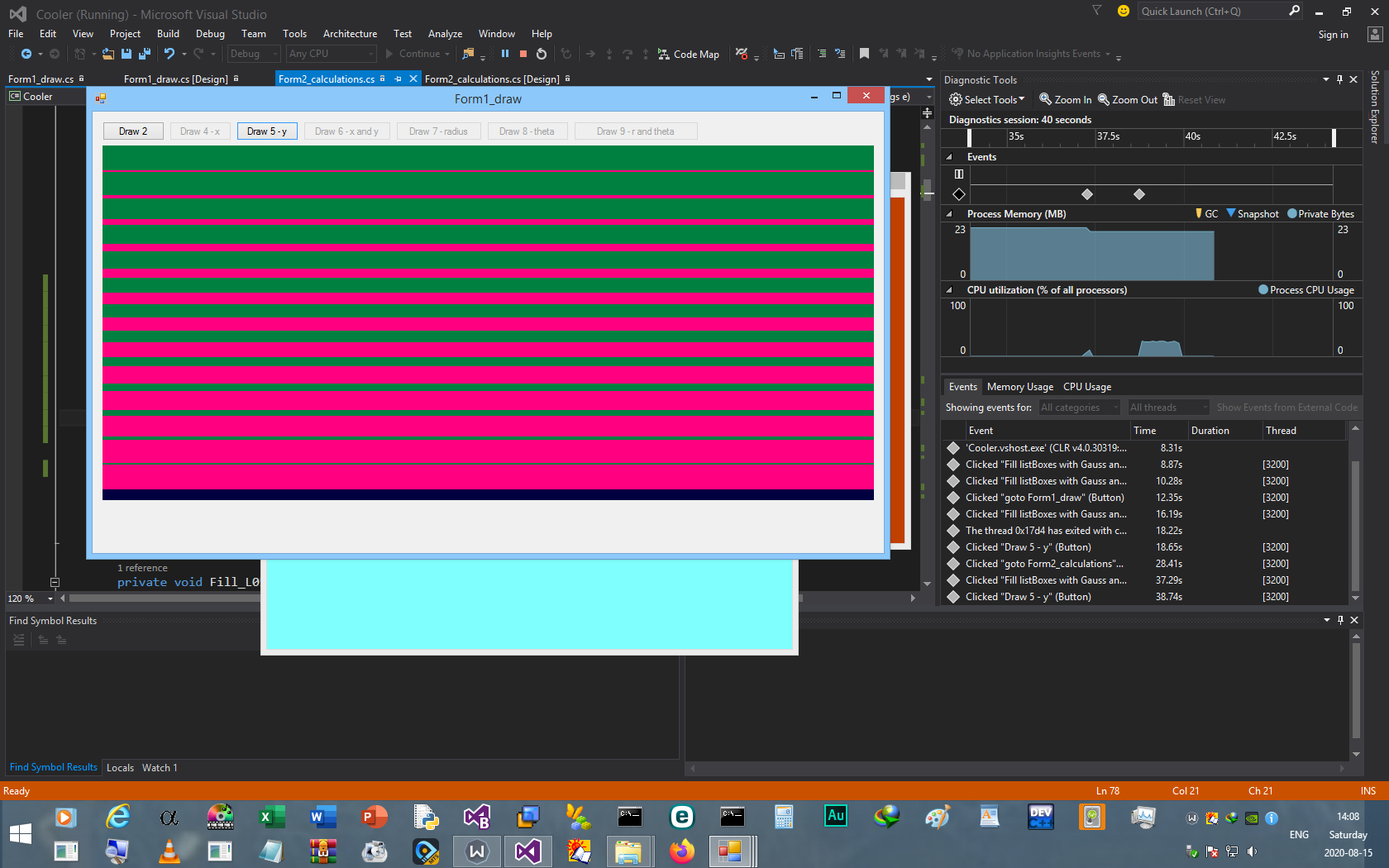Open Excel from the taskbar
The image size is (1389, 868).
tap(271, 817)
